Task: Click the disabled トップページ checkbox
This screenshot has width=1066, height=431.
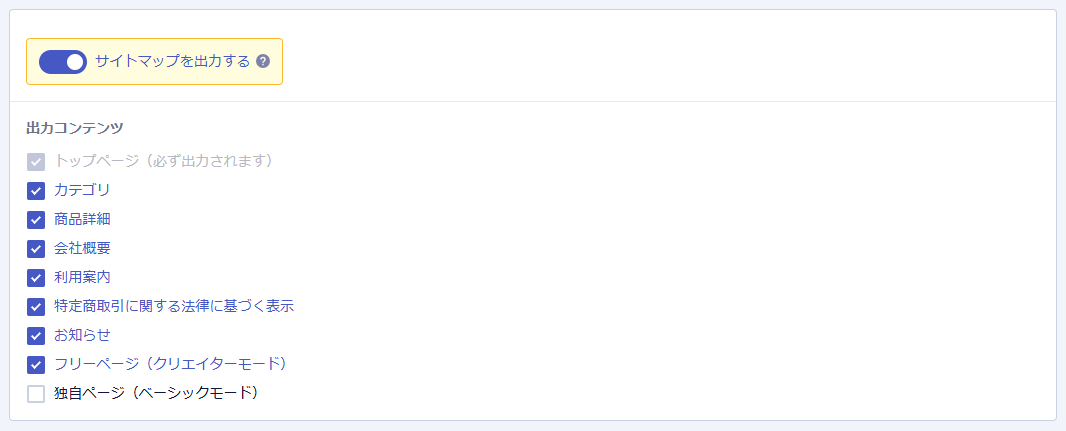Action: [36, 162]
